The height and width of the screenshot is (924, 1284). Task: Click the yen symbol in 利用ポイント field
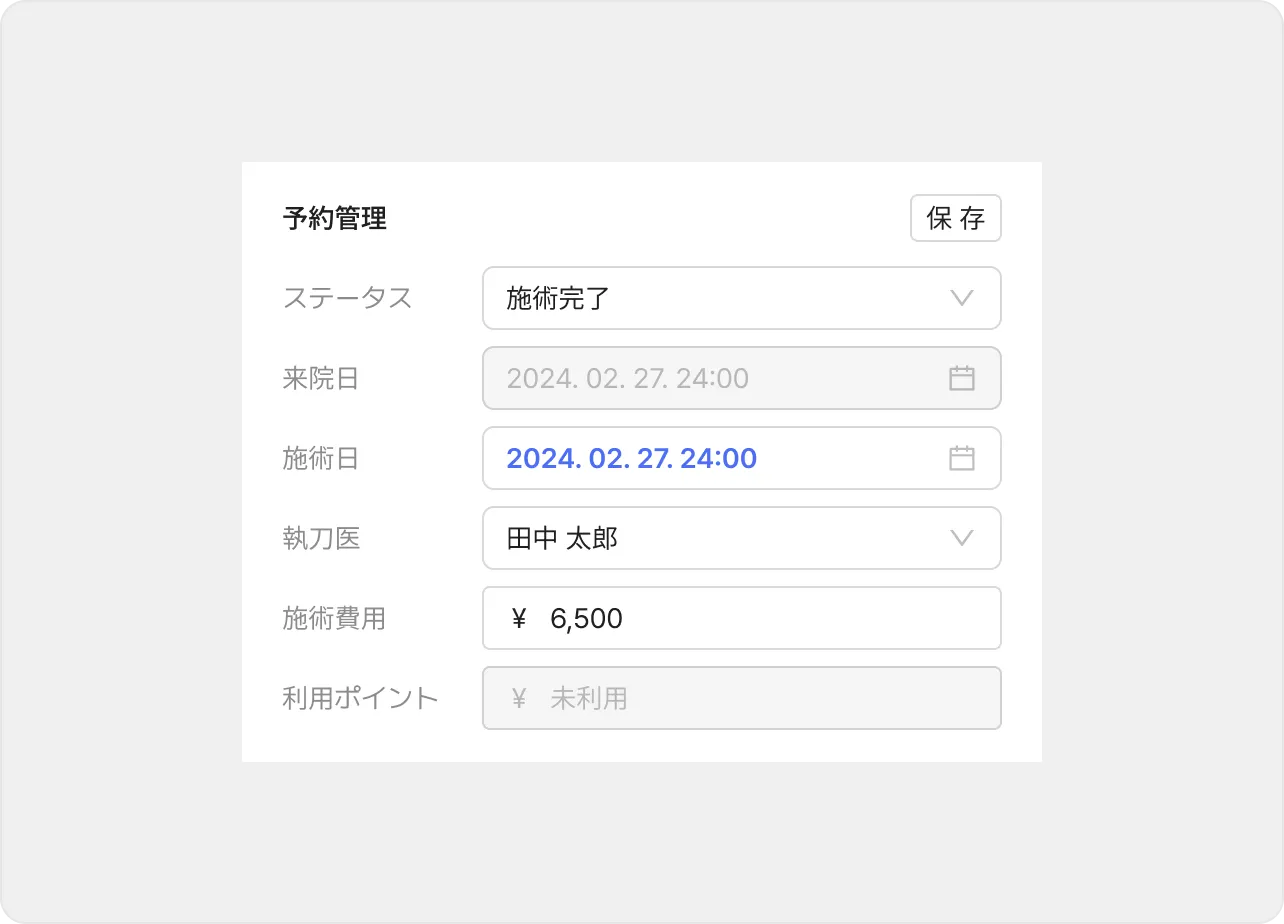coord(518,698)
